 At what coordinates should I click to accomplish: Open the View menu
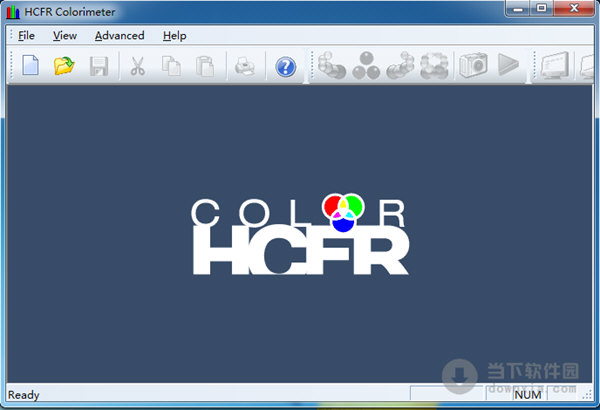pos(65,36)
